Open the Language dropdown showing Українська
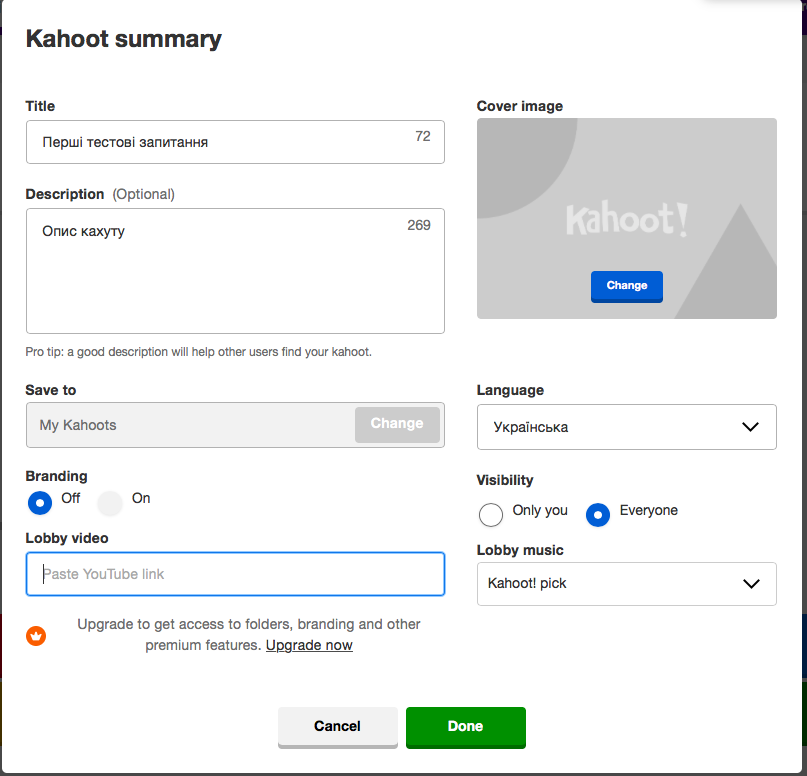807x776 pixels. tap(626, 427)
